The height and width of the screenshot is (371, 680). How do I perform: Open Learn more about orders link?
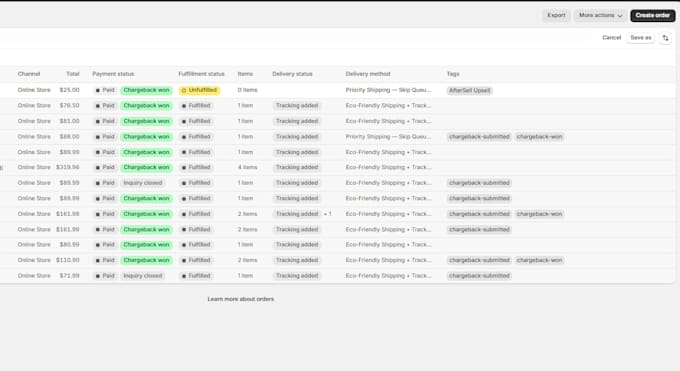pyautogui.click(x=241, y=299)
